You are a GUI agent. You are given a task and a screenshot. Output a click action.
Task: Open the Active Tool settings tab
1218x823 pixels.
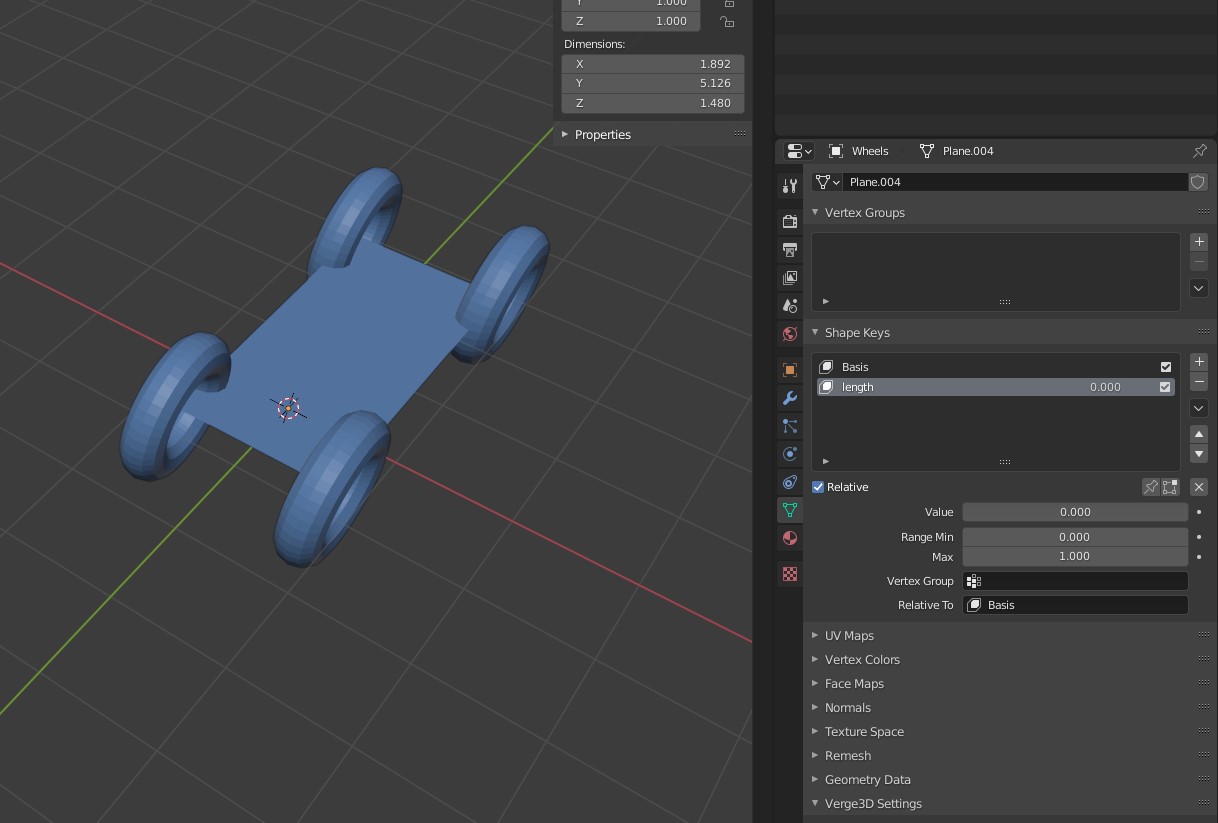(790, 185)
